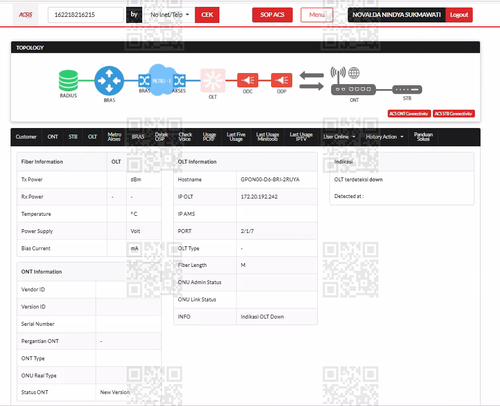Click the STB set-top box icon

coord(407,90)
